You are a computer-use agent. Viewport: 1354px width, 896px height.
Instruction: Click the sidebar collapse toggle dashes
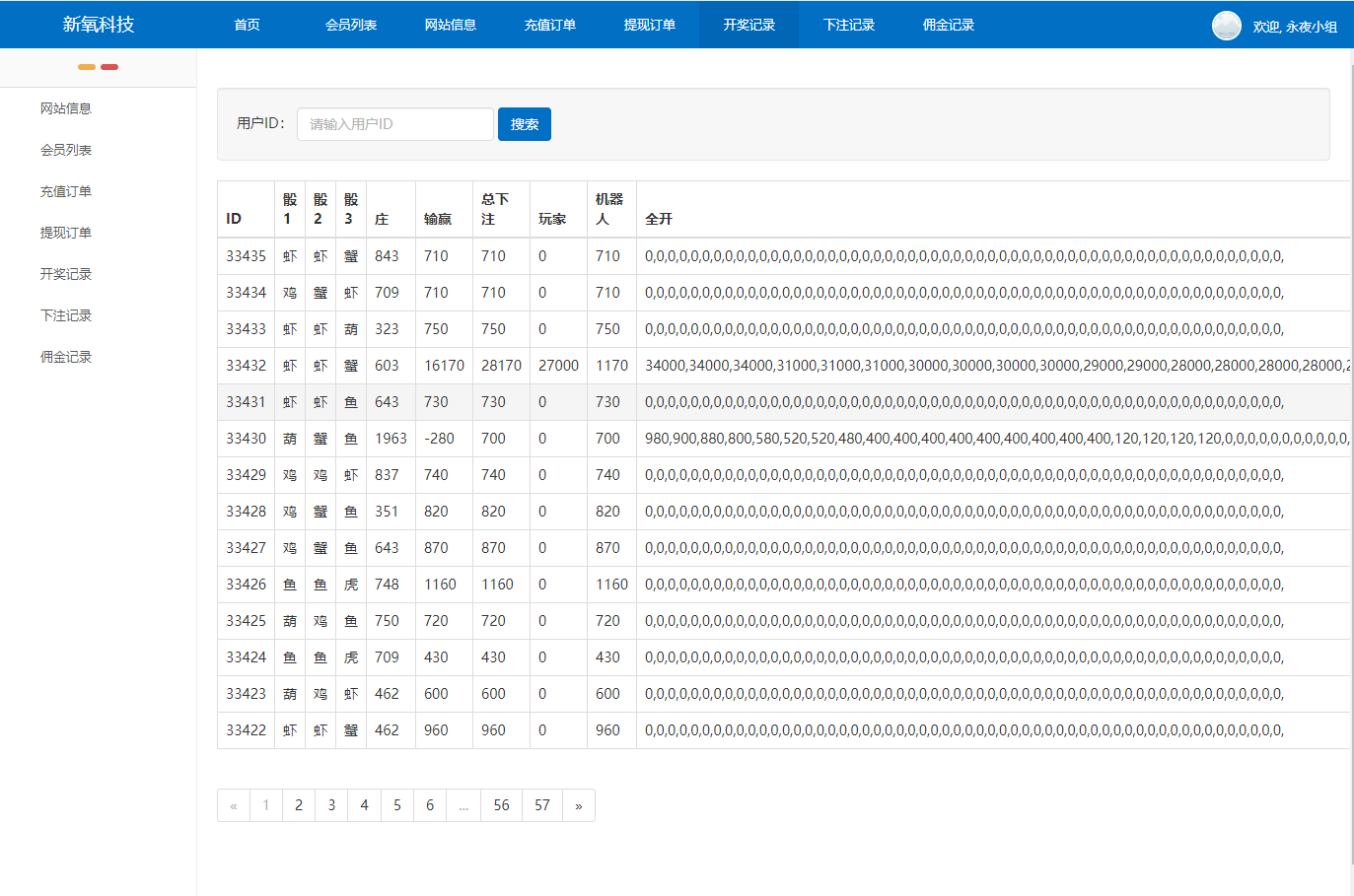[x=98, y=67]
